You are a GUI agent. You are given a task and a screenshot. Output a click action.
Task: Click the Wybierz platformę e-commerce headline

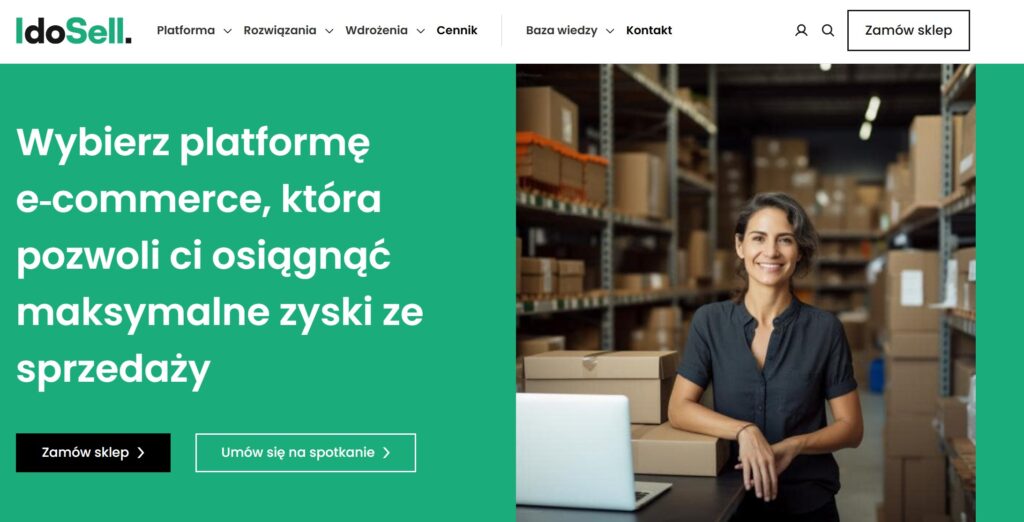pos(220,256)
